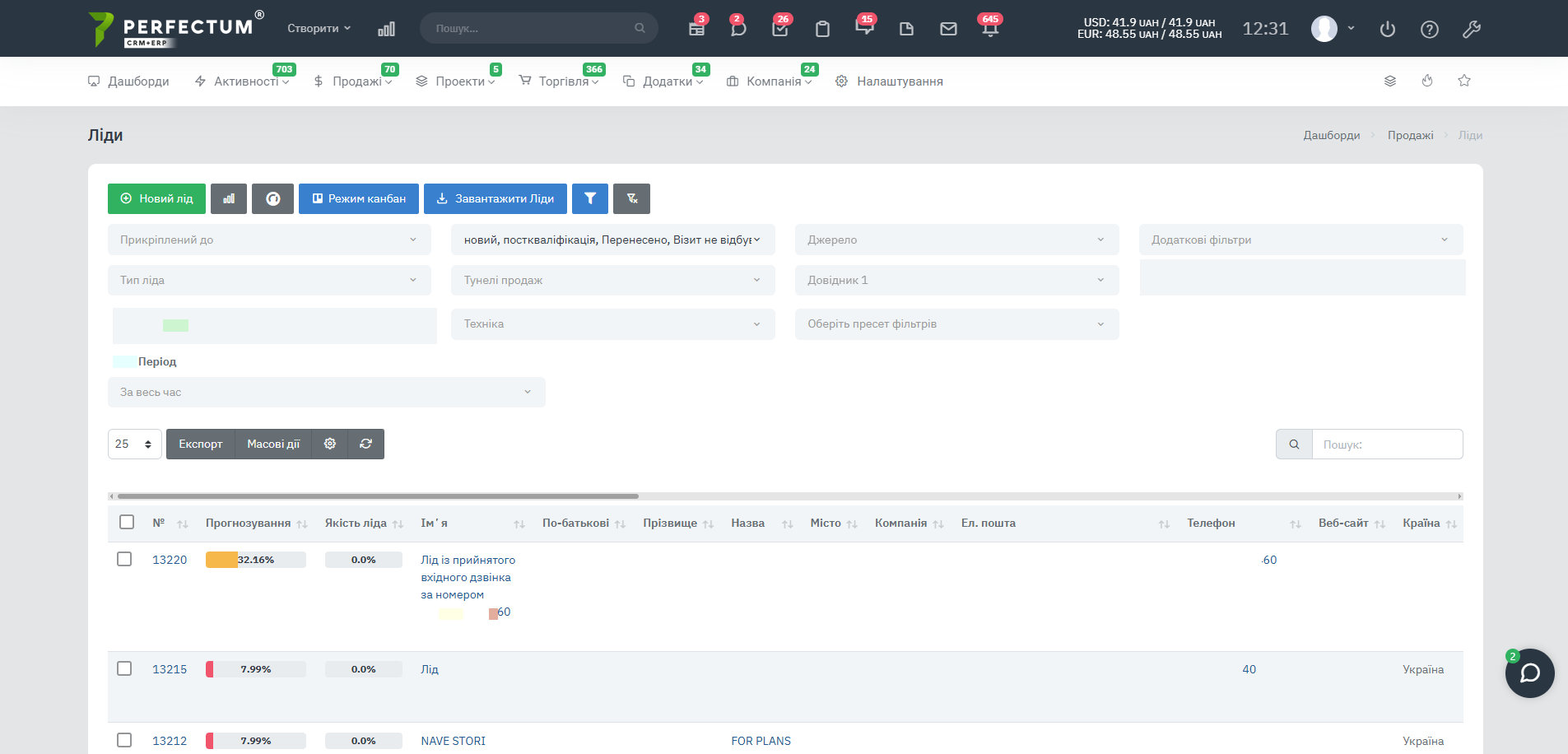Open the leads statistics chart icon
This screenshot has width=1568, height=754.
[229, 198]
